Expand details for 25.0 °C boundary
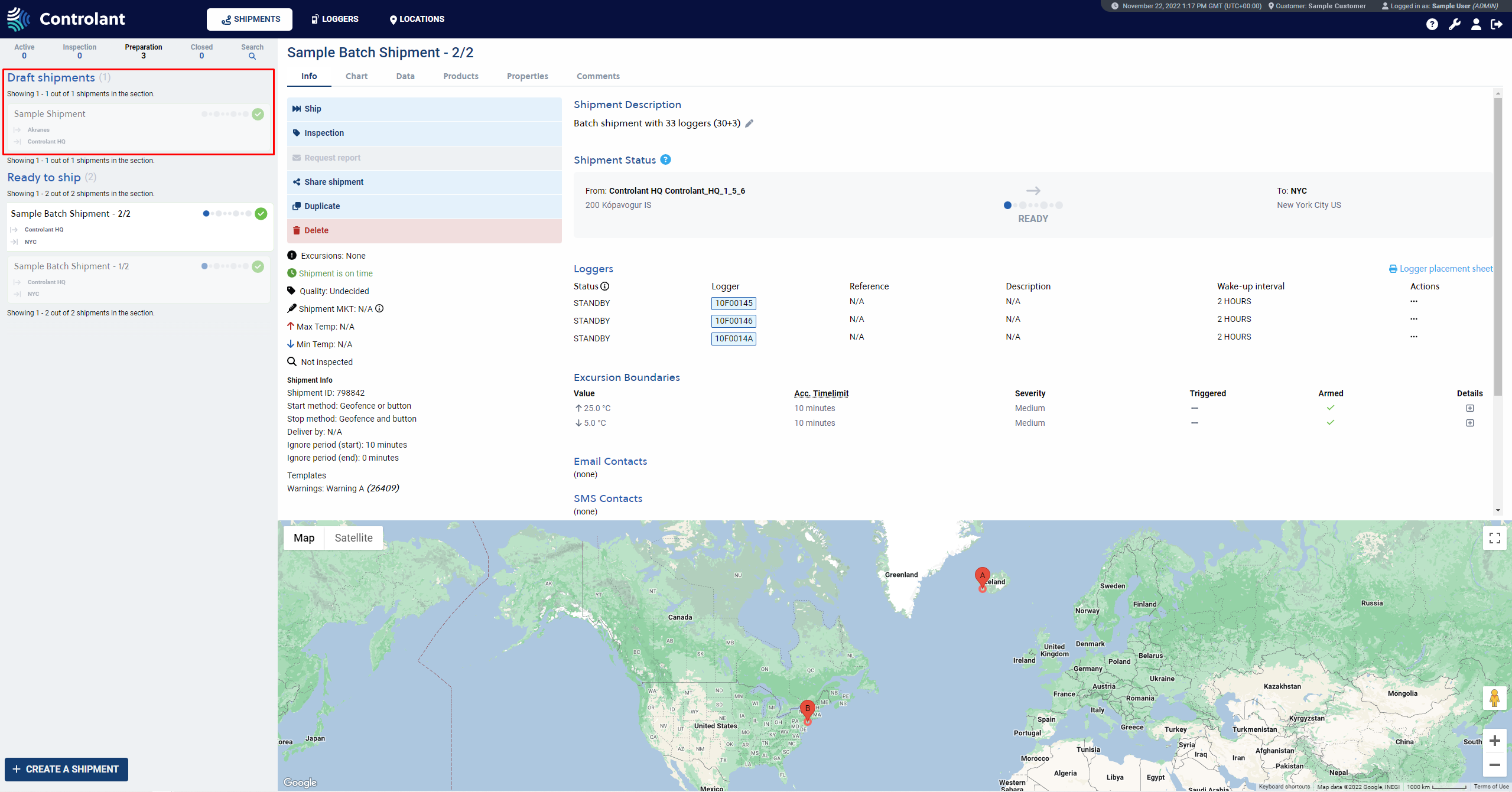 click(1469, 408)
